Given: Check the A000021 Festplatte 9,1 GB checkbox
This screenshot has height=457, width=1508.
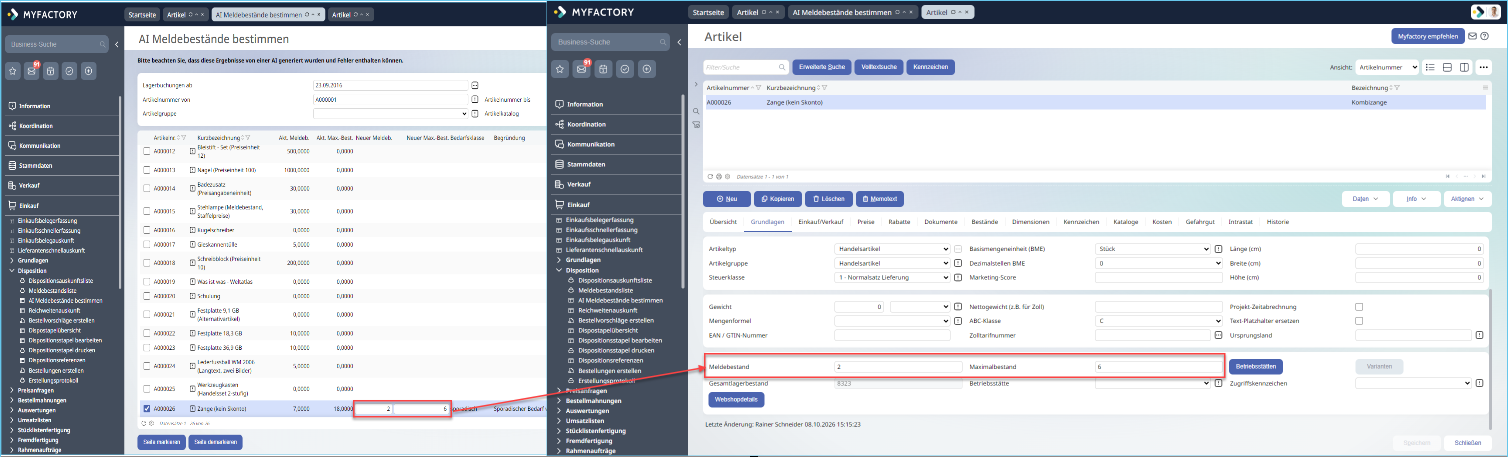Looking at the screenshot, I should 147,314.
